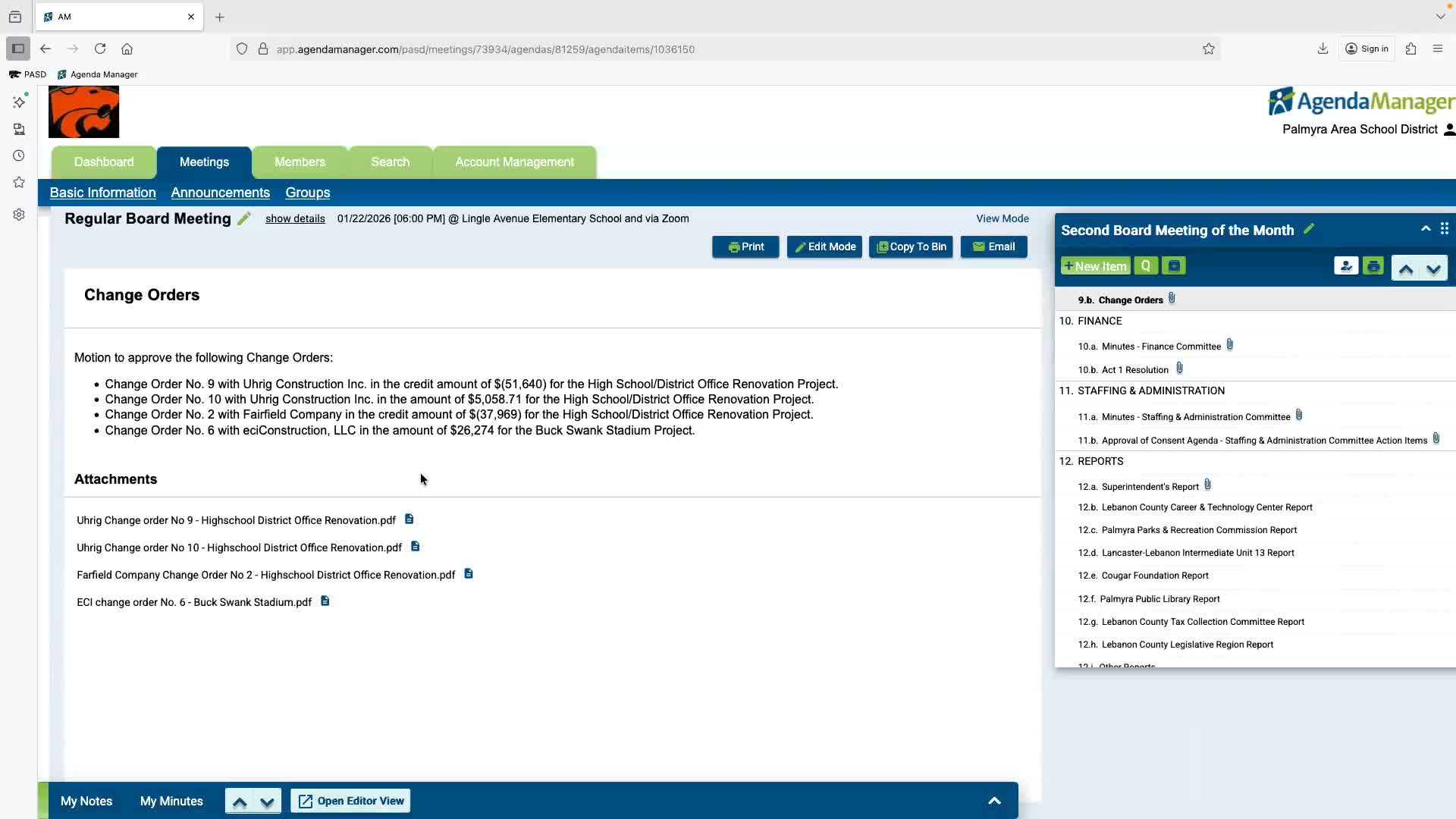
Task: Collapse the Second Board Meeting agenda panel
Action: tap(1426, 229)
